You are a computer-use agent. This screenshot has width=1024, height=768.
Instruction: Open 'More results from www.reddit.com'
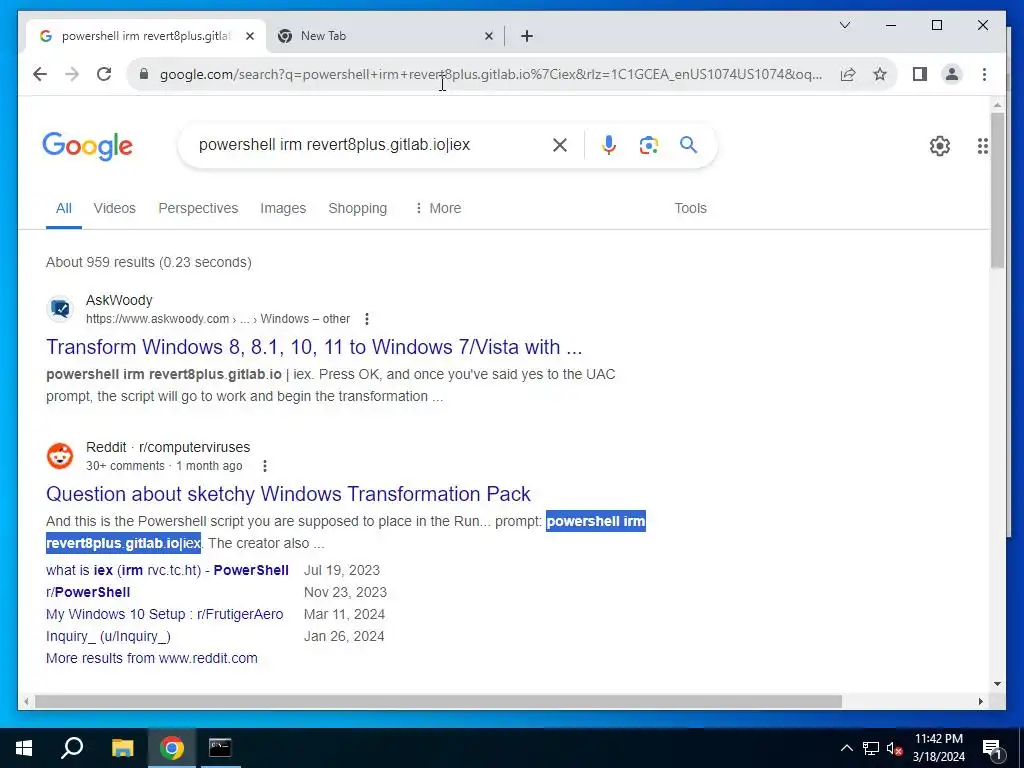tap(152, 658)
